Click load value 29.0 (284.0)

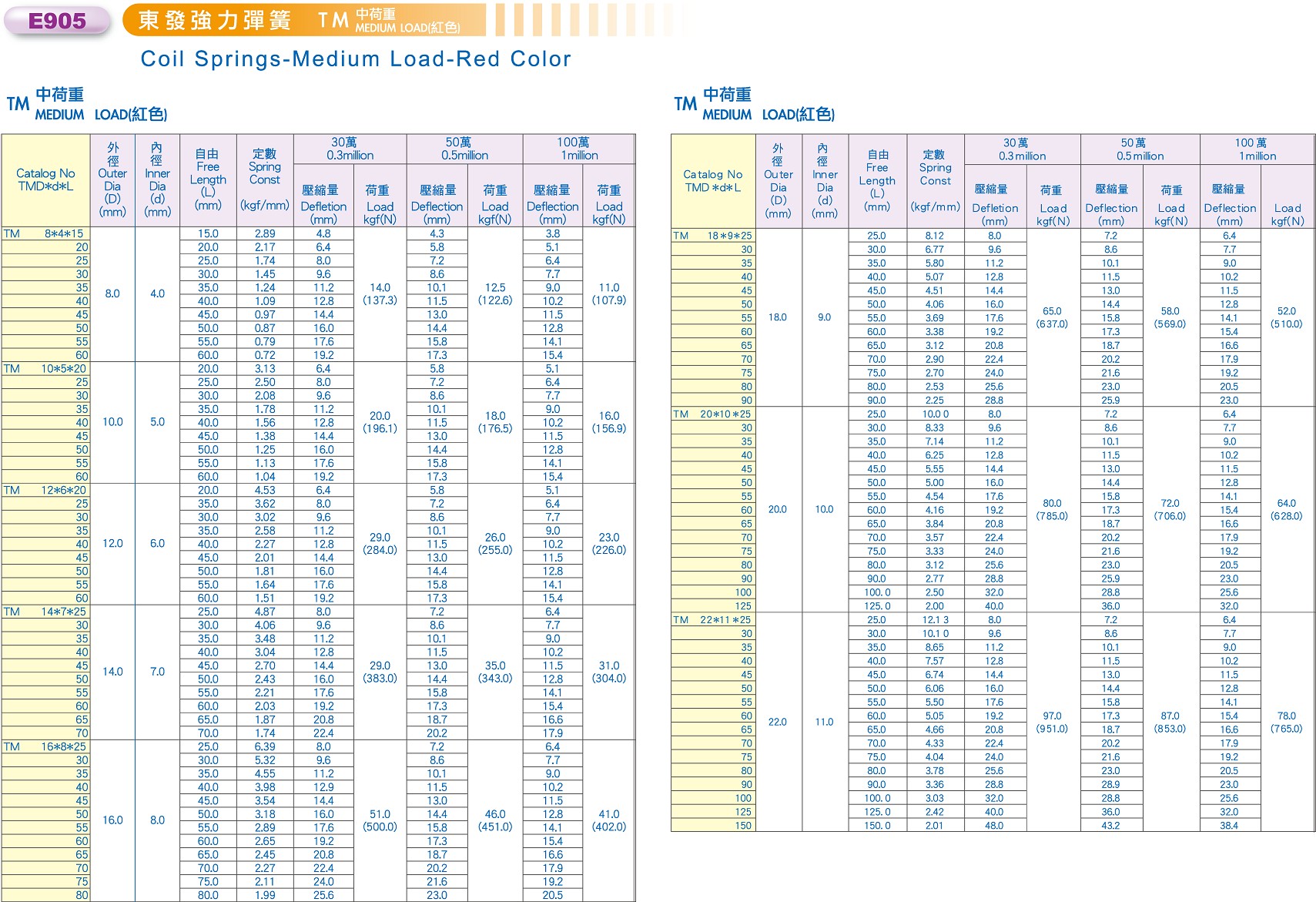380,544
